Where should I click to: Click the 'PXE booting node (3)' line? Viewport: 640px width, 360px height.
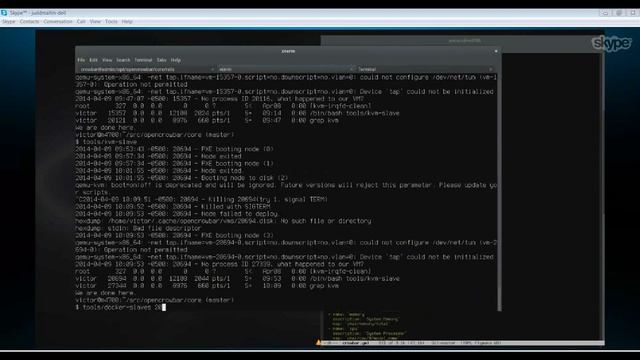[x=175, y=236]
